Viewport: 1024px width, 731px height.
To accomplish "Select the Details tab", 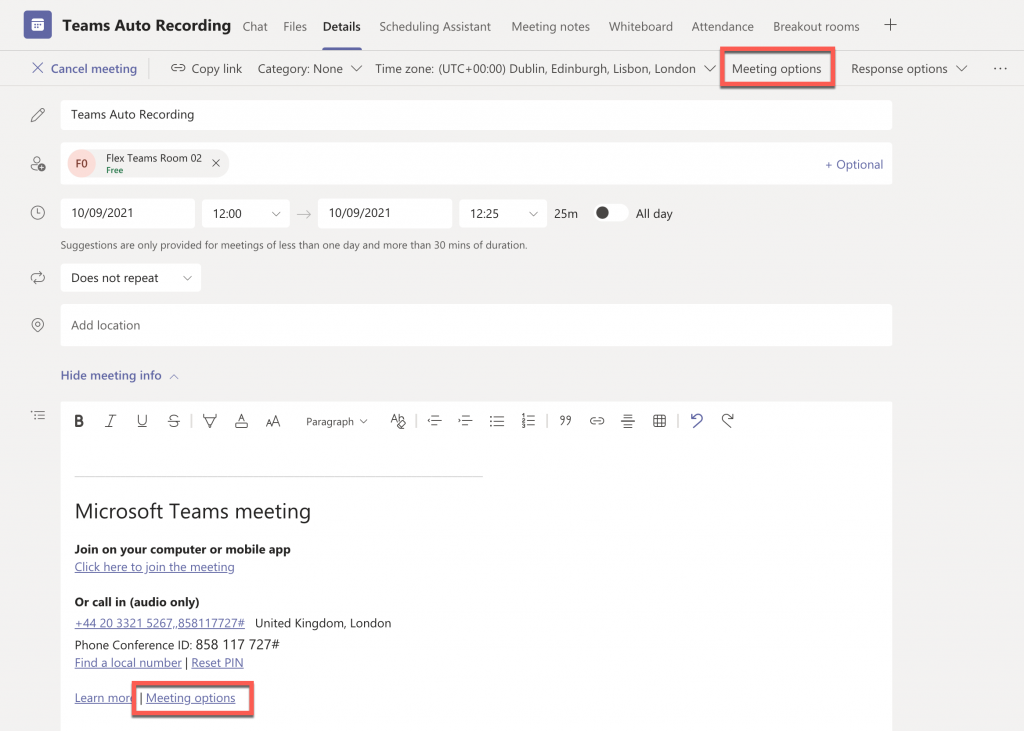I will pos(342,27).
